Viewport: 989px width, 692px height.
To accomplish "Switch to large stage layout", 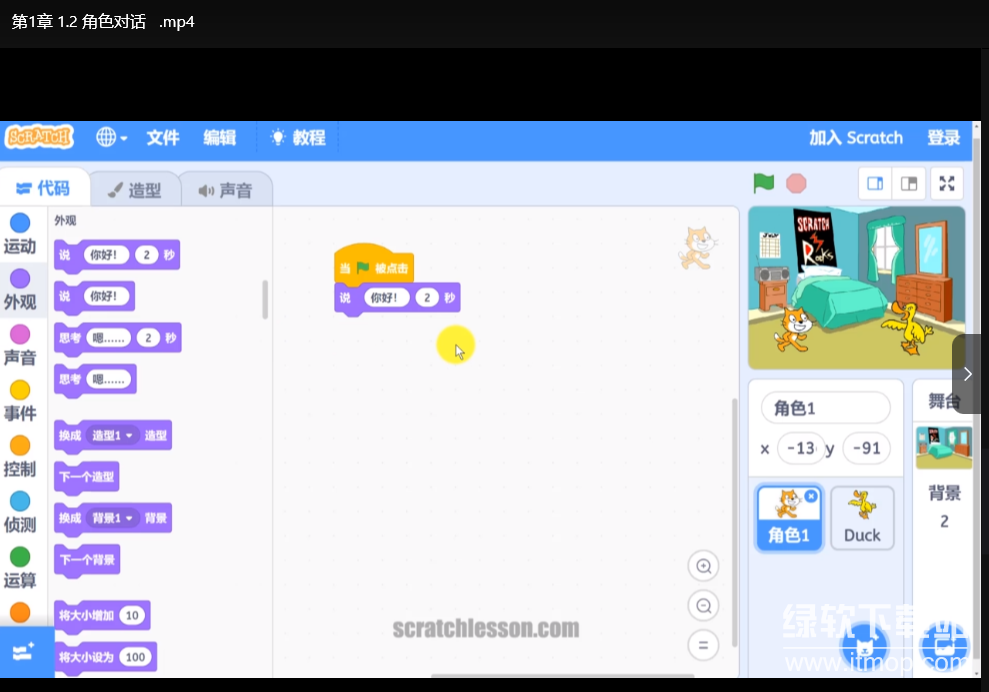I will coord(909,183).
